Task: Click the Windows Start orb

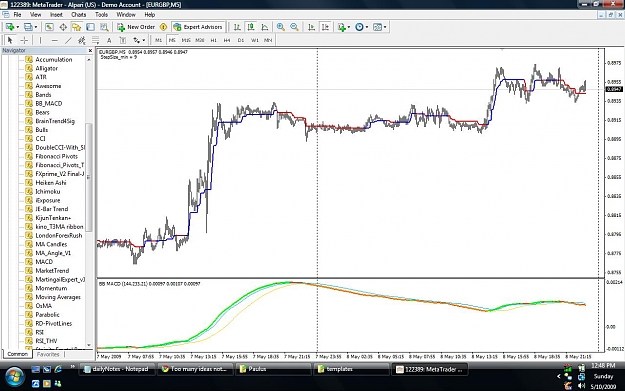Action: (14, 376)
